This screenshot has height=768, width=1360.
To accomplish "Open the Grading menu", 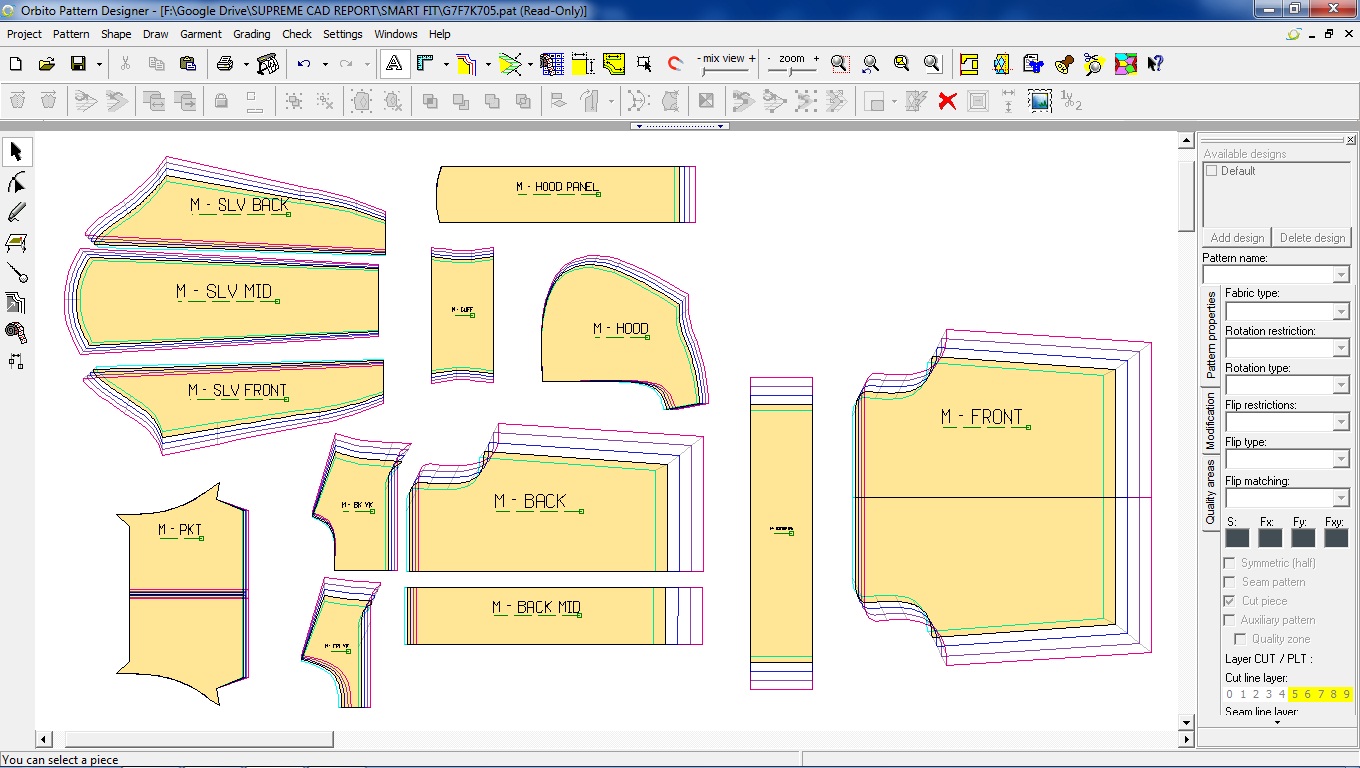I will (x=251, y=34).
